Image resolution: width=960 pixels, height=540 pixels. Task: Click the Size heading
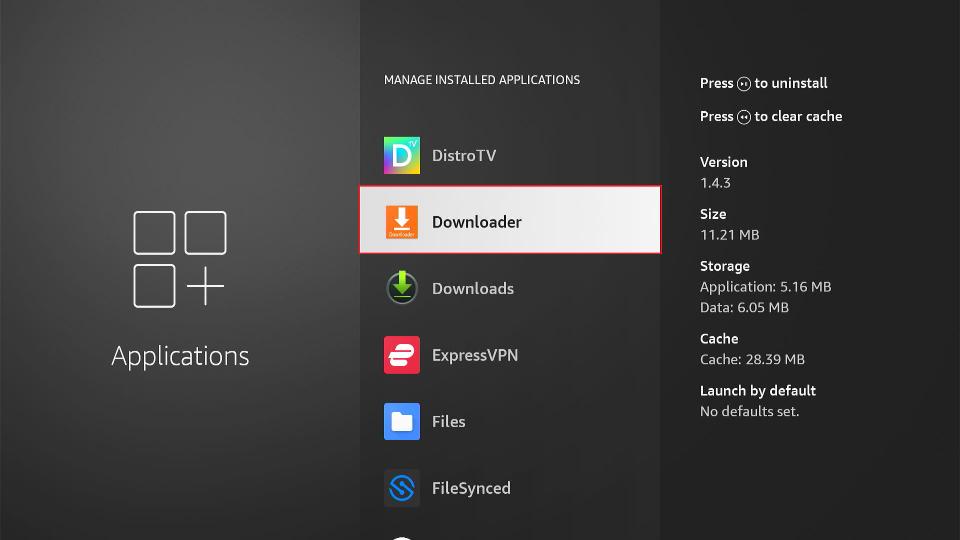(x=713, y=214)
